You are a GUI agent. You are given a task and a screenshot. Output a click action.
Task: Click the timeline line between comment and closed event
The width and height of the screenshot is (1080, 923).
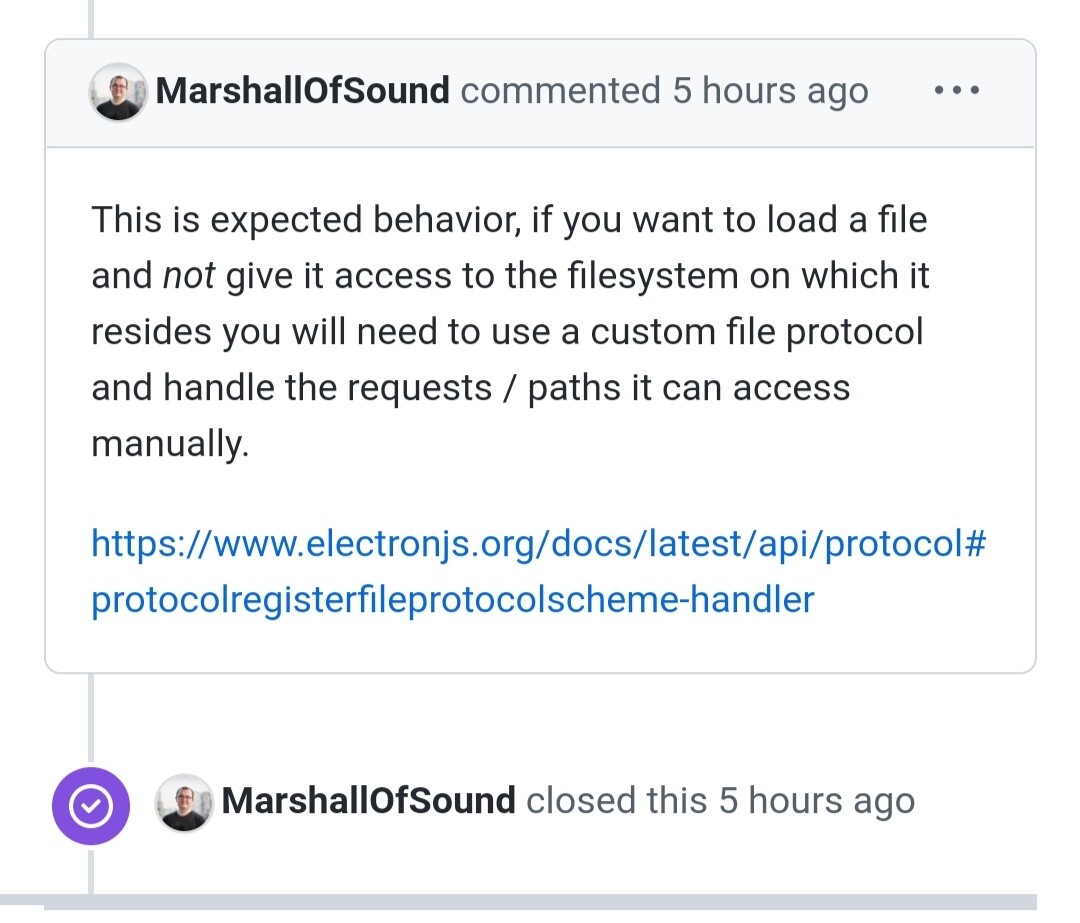tap(90, 719)
